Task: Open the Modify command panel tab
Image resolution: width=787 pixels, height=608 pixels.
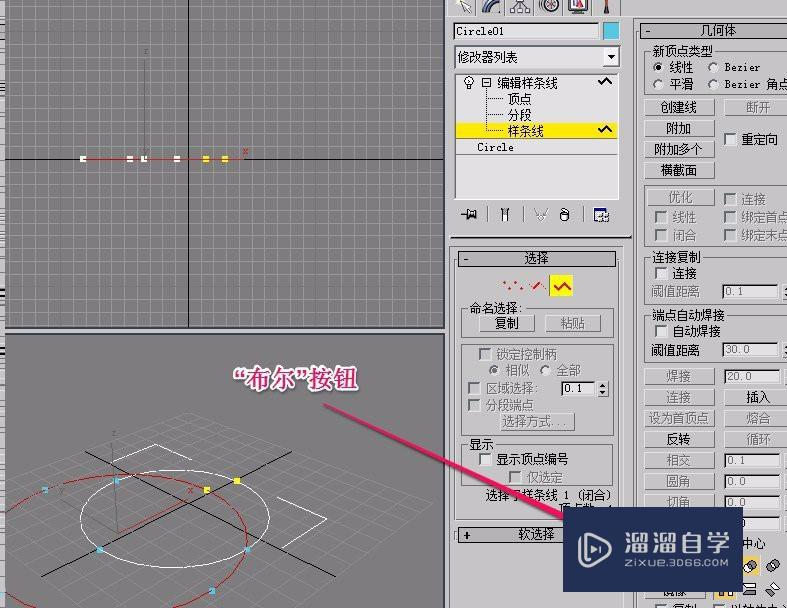Action: tap(491, 7)
